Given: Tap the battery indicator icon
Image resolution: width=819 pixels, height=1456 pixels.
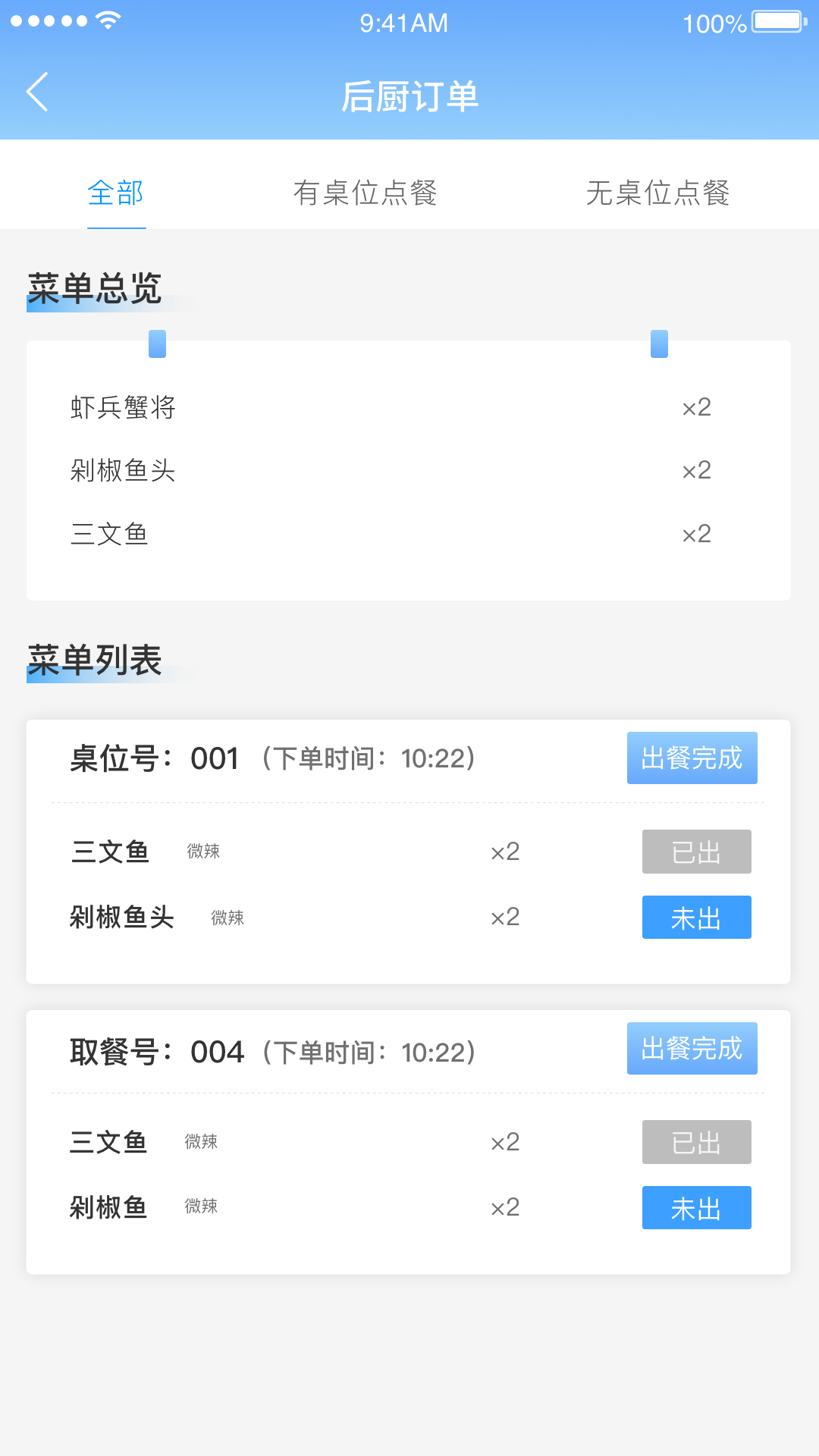Looking at the screenshot, I should point(778,22).
